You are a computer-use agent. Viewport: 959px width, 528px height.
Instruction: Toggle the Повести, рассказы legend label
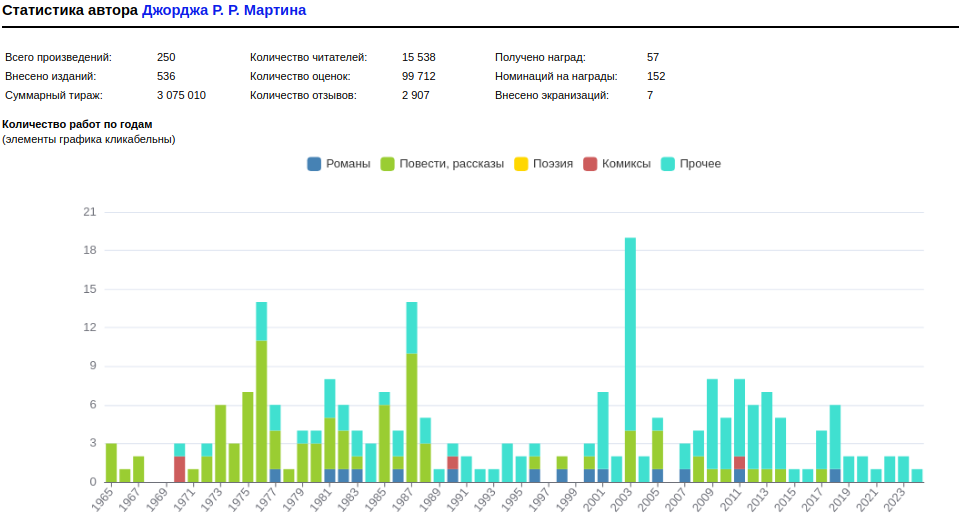coord(451,164)
